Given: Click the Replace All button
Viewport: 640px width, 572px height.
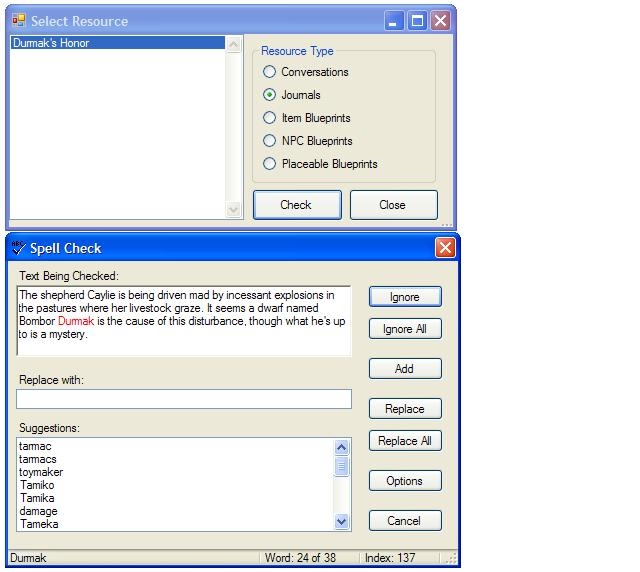Looking at the screenshot, I should tap(404, 441).
